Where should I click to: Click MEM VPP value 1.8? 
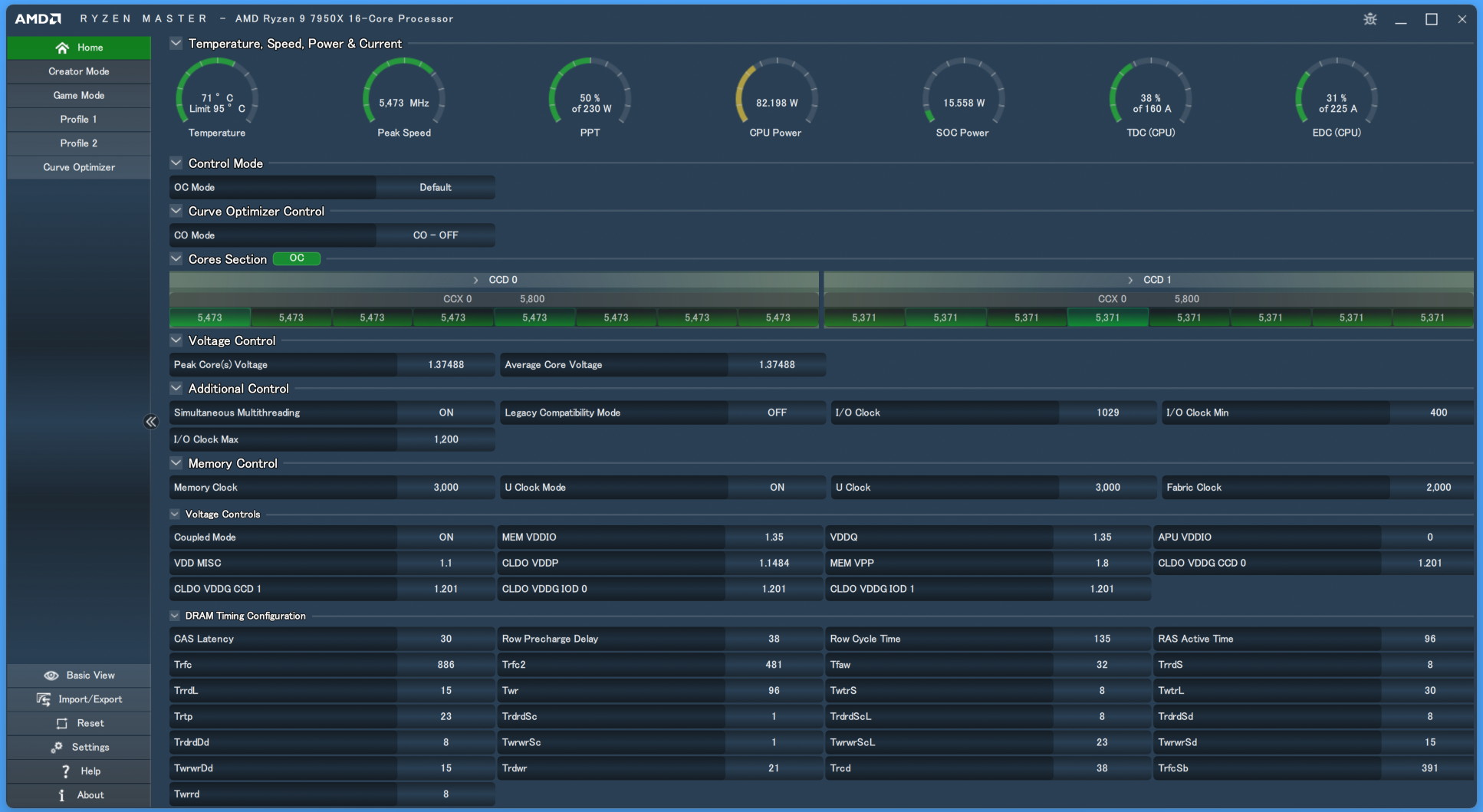pos(1102,563)
